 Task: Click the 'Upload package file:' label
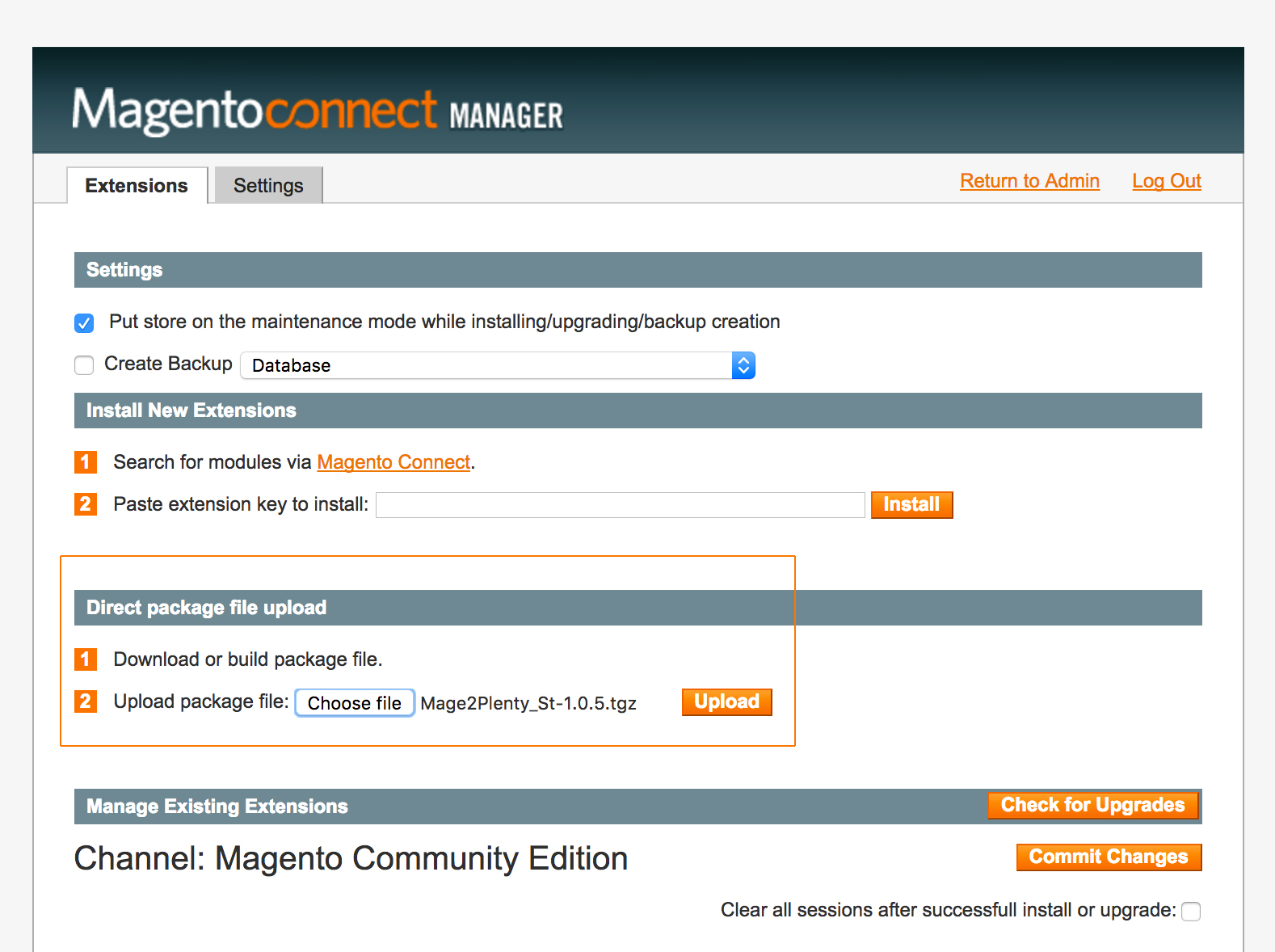pyautogui.click(x=201, y=701)
